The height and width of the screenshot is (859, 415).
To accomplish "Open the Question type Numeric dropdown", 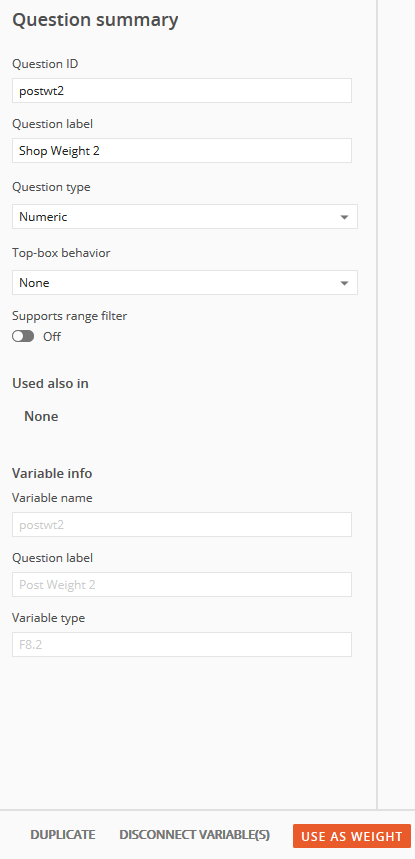I will [x=185, y=217].
